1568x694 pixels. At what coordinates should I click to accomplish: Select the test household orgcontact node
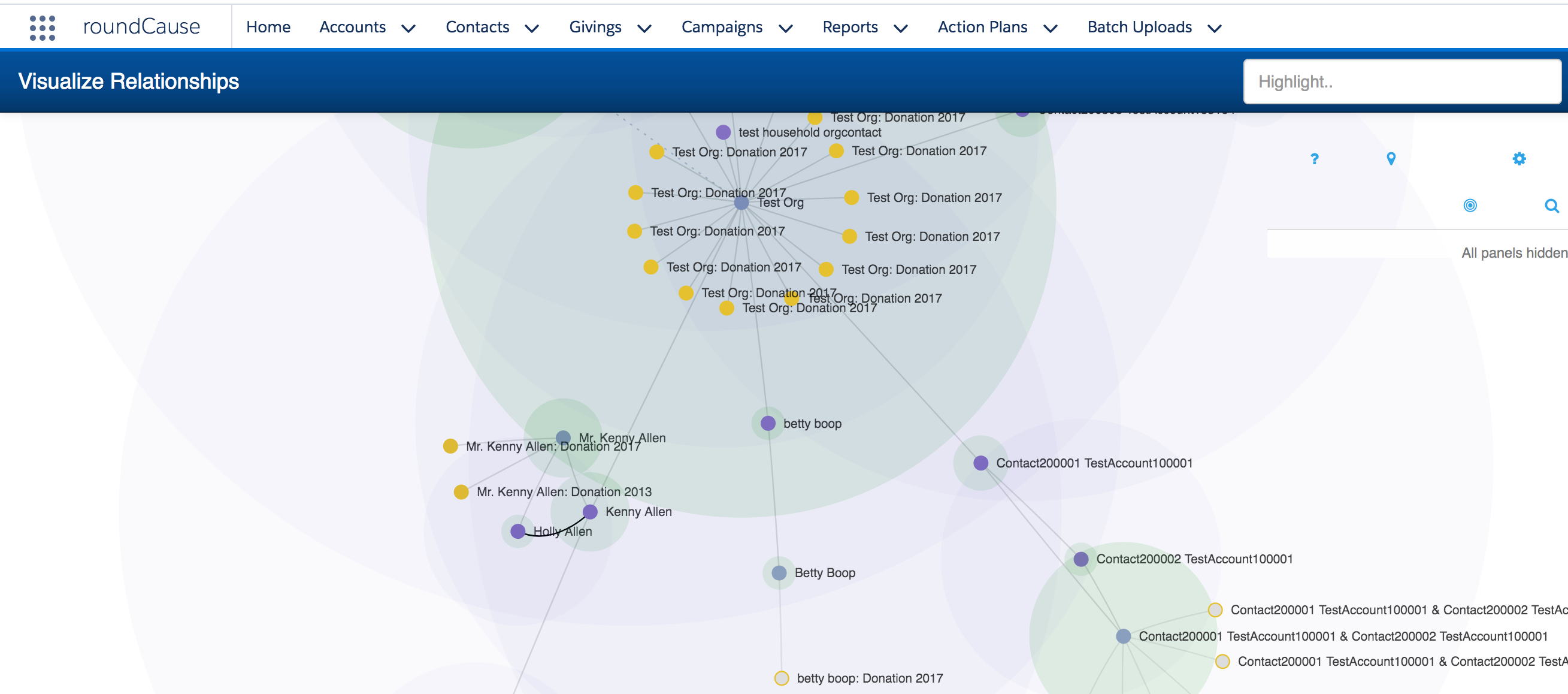click(723, 132)
